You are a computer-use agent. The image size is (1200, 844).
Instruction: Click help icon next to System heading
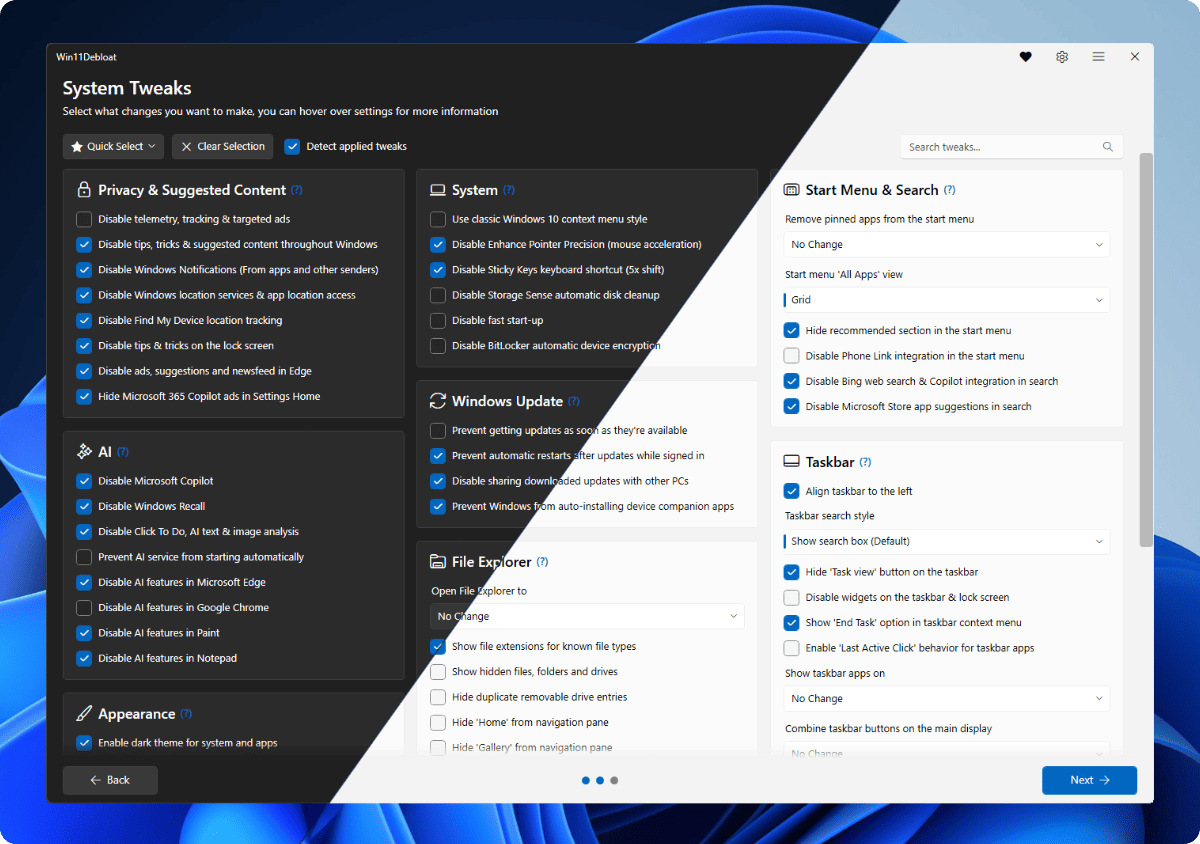tap(509, 190)
